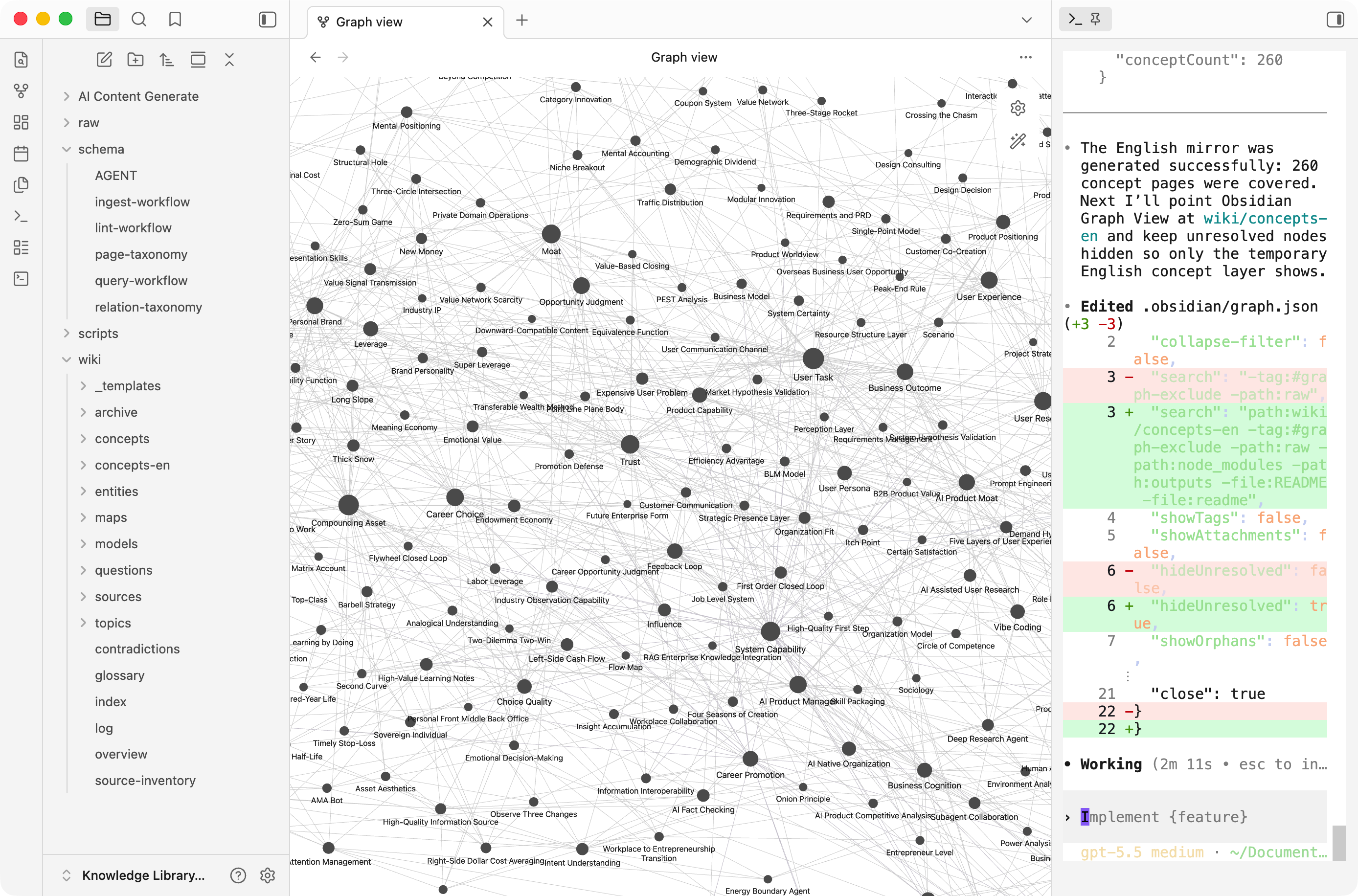Open command palette ribbon icon

(21, 216)
